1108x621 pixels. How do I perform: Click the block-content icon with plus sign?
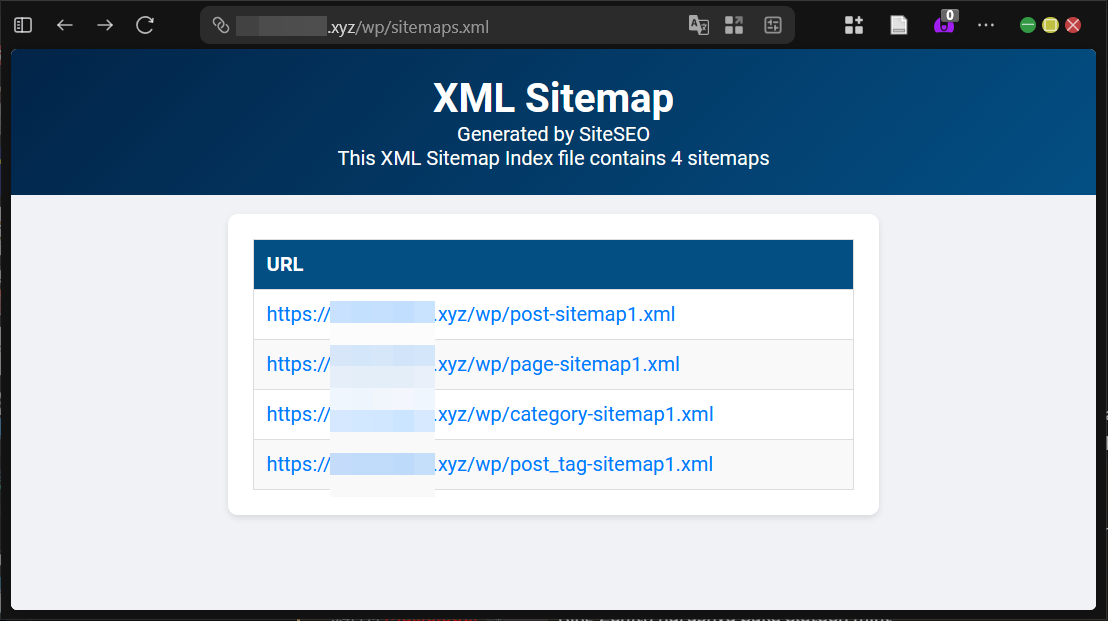pos(854,25)
